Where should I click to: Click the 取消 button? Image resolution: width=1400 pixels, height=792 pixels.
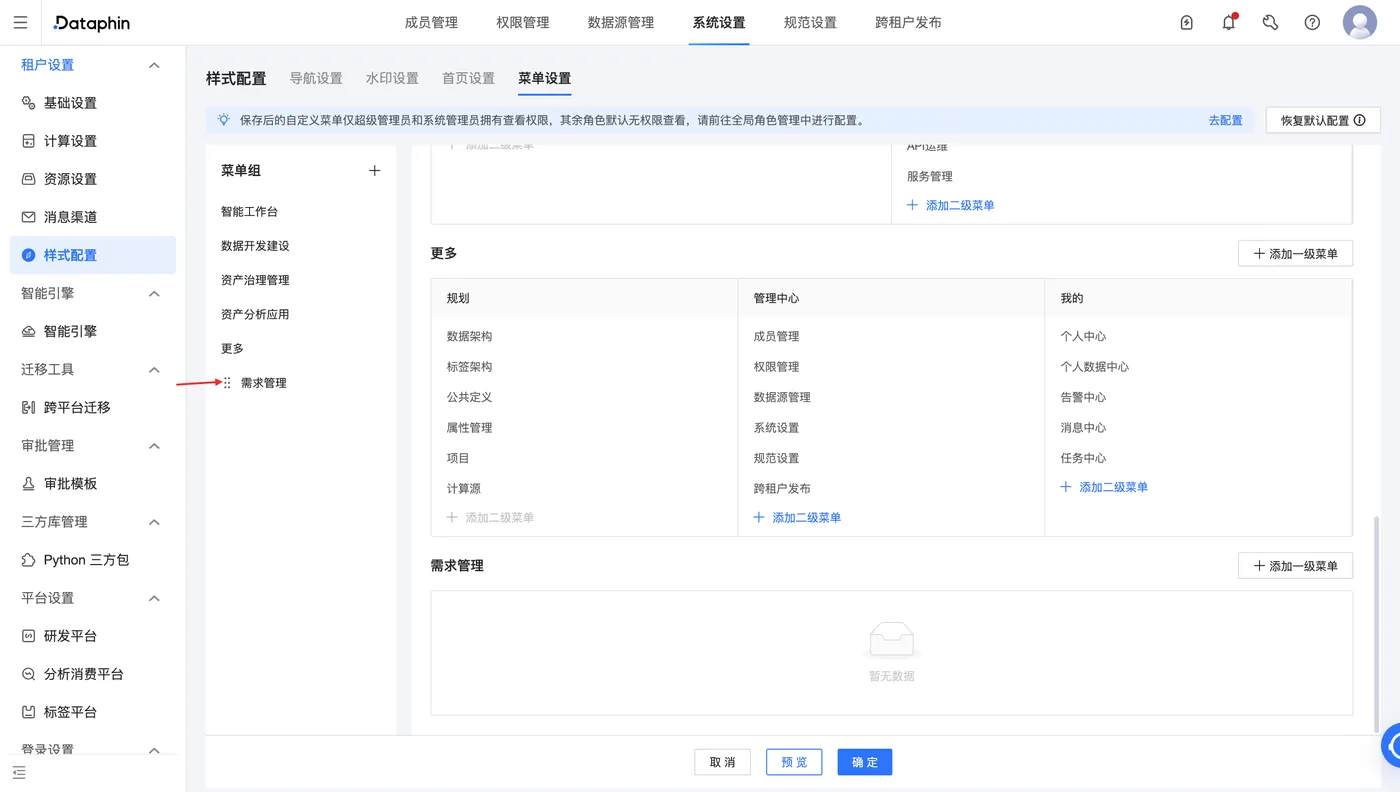pos(722,762)
